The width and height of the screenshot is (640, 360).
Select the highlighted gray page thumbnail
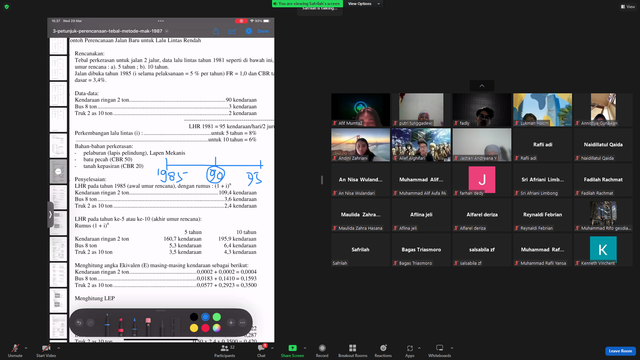click(x=58, y=171)
